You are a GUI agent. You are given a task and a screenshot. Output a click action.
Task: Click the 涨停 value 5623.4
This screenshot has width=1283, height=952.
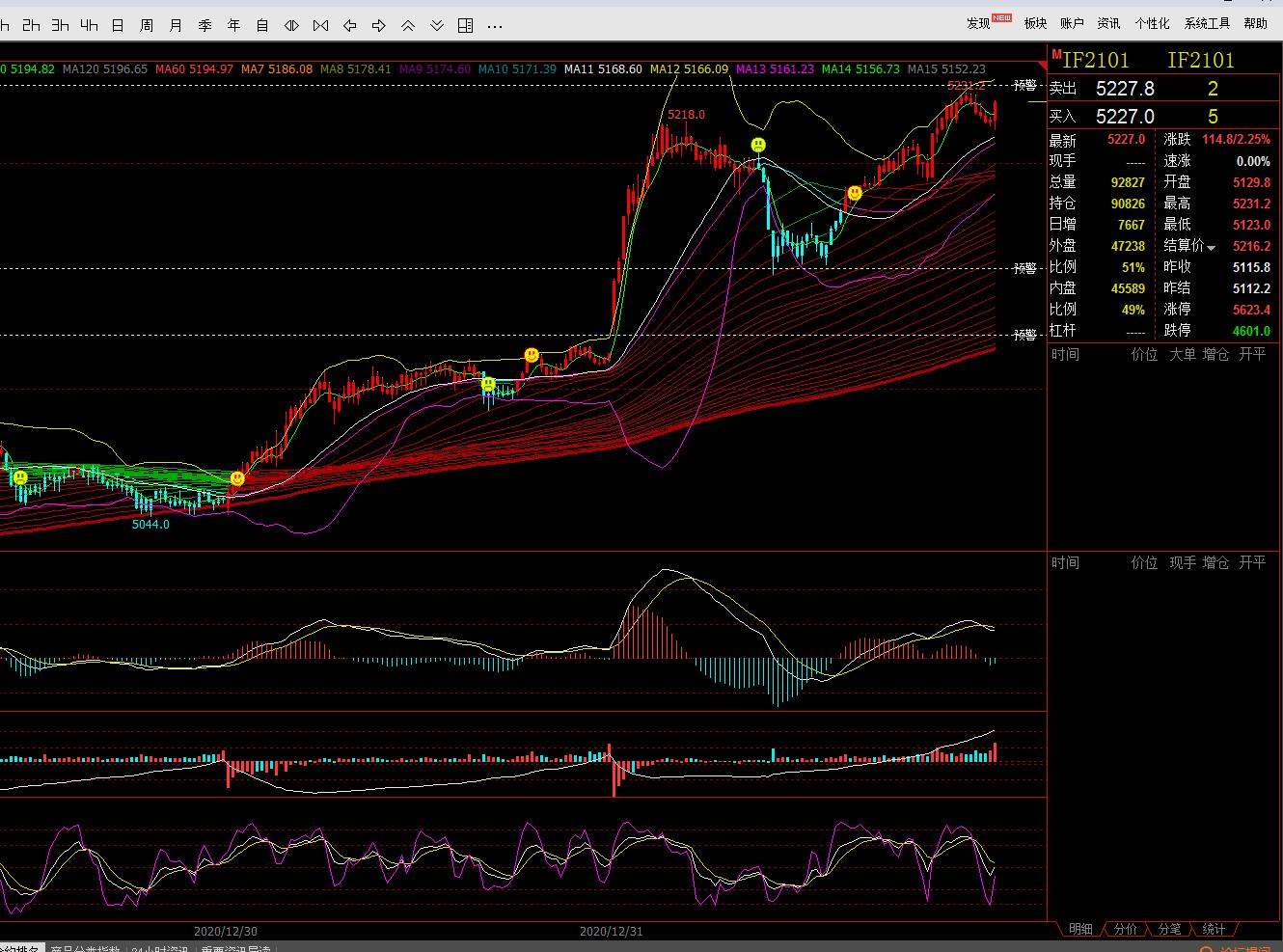click(x=1251, y=310)
